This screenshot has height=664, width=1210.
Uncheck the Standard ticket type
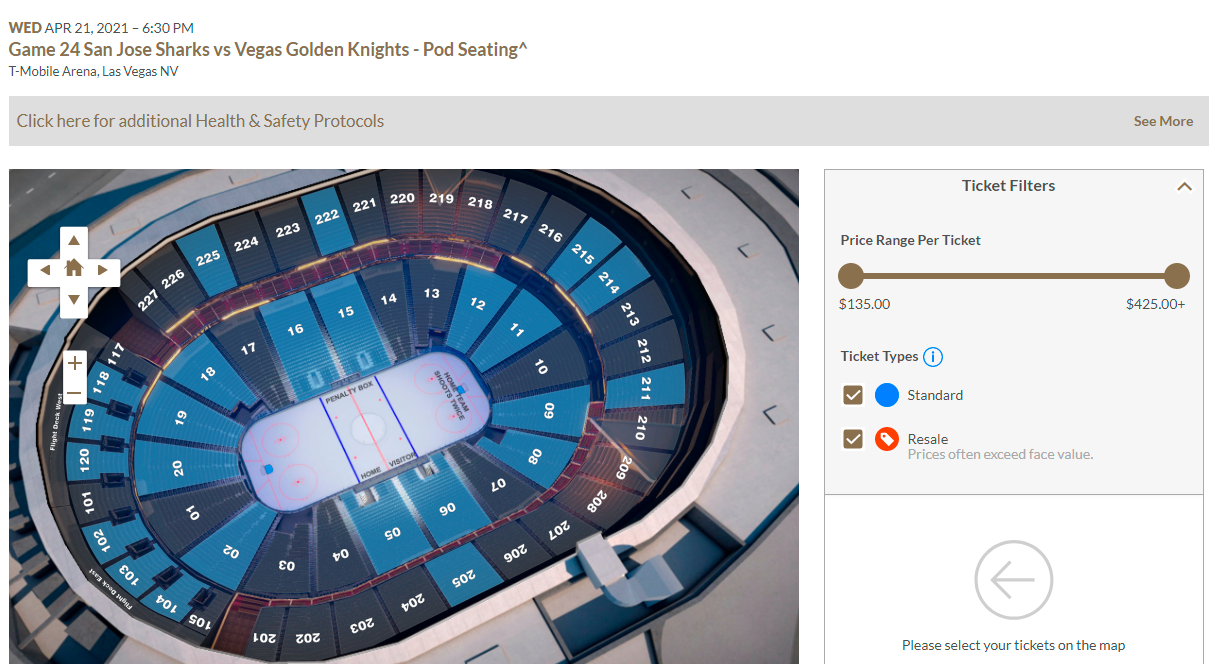pyautogui.click(x=853, y=395)
